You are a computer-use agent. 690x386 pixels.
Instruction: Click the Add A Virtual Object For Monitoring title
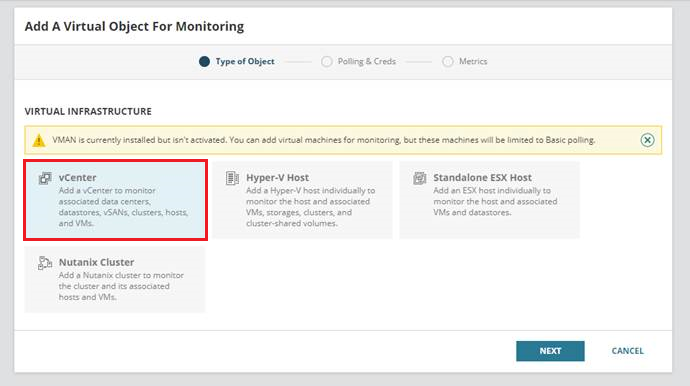(134, 26)
